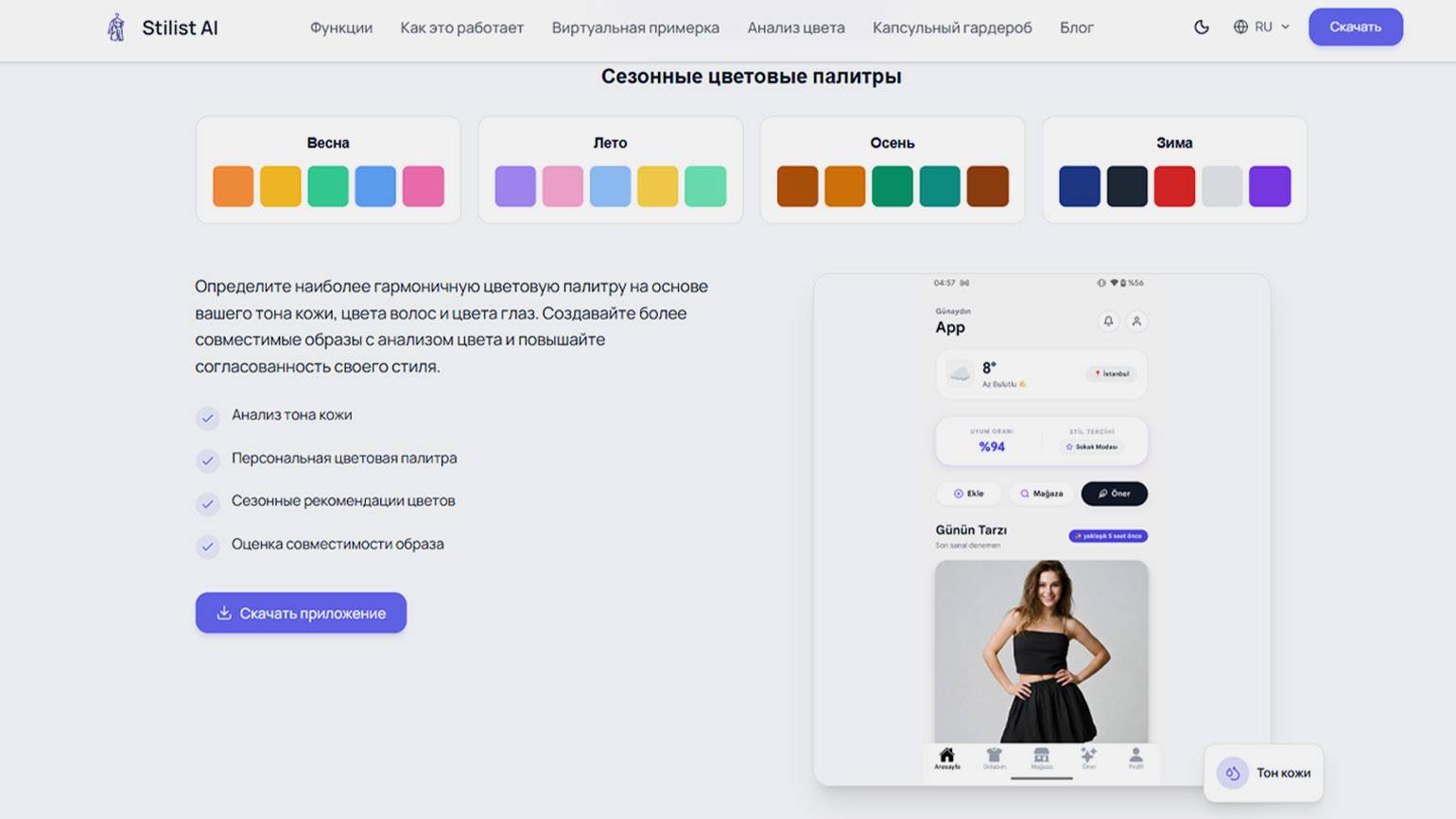Image resolution: width=1456 pixels, height=819 pixels.
Task: Go to Виртуальная примерка in navigation
Action: 635,27
